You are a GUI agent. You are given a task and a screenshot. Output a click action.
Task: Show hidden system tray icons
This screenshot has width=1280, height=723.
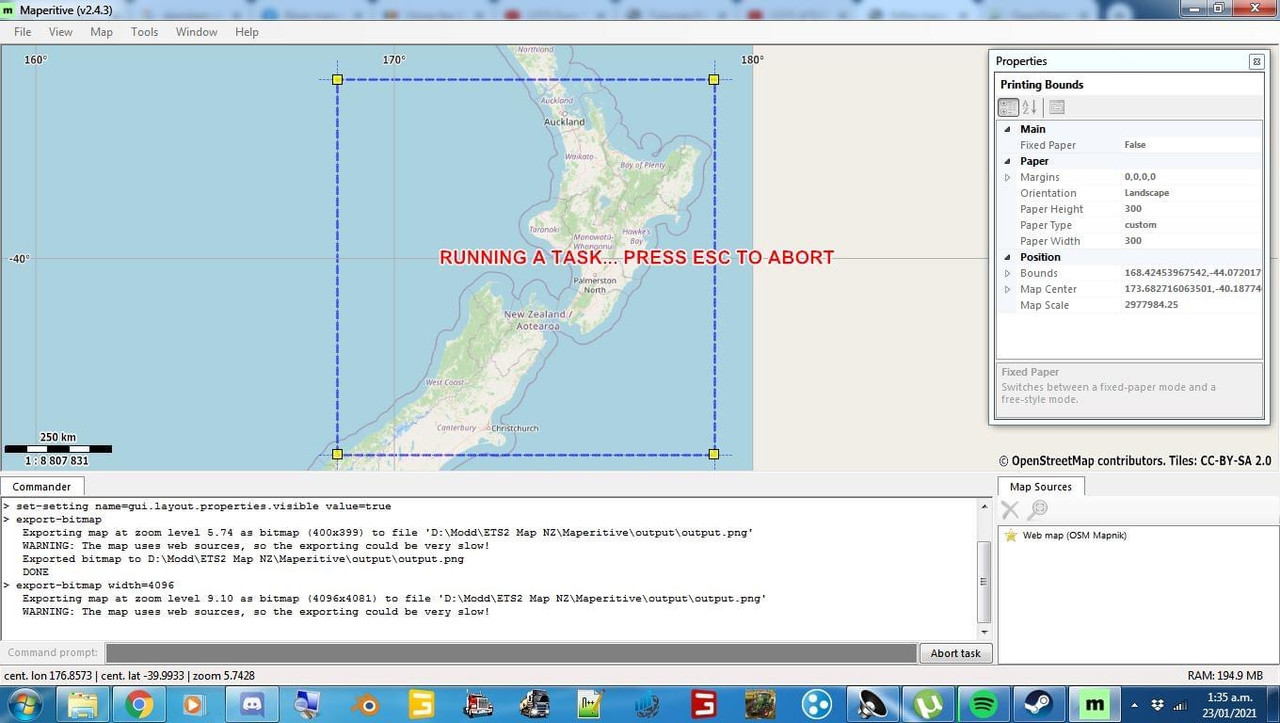(1134, 705)
